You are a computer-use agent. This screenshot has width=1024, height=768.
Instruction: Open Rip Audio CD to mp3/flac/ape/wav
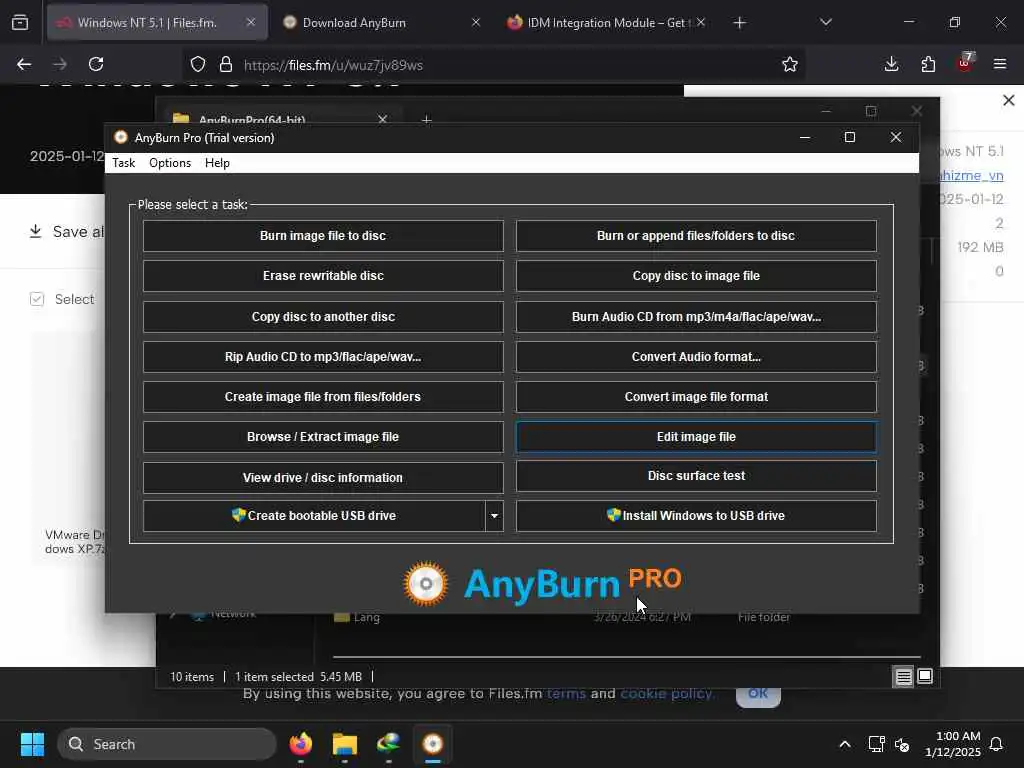coord(323,357)
